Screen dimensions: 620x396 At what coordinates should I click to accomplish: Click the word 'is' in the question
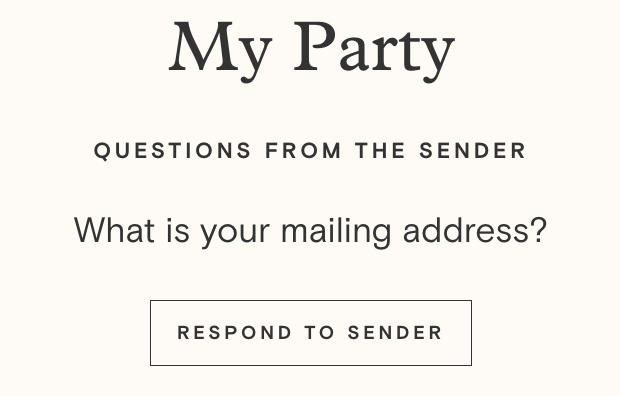[178, 230]
